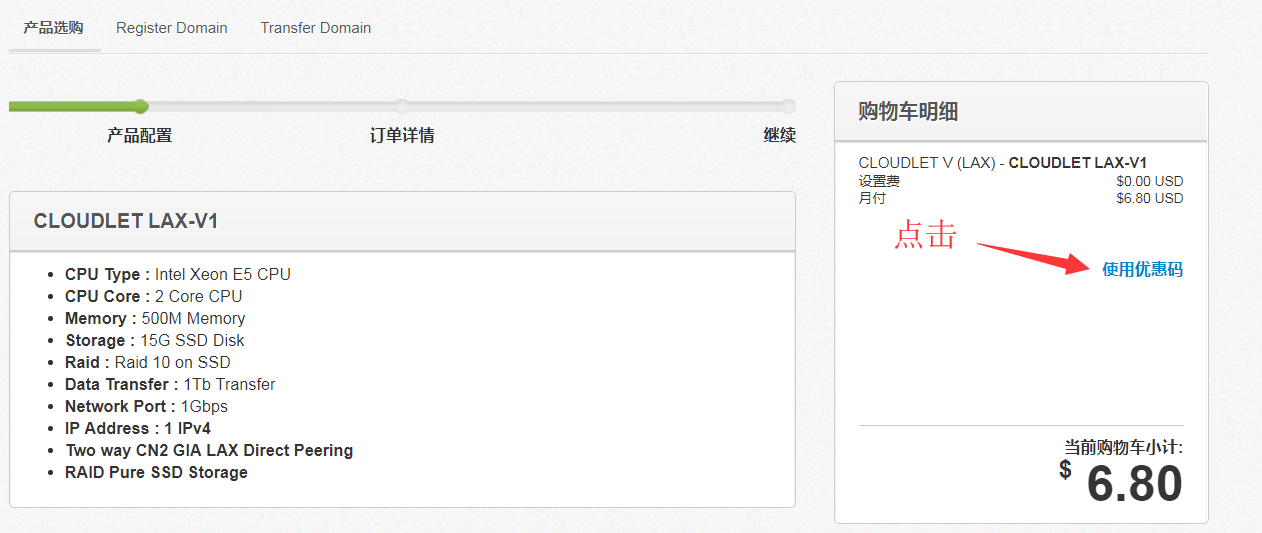This screenshot has height=533, width=1262.
Task: Select the 订单详情 step label
Action: tap(402, 135)
